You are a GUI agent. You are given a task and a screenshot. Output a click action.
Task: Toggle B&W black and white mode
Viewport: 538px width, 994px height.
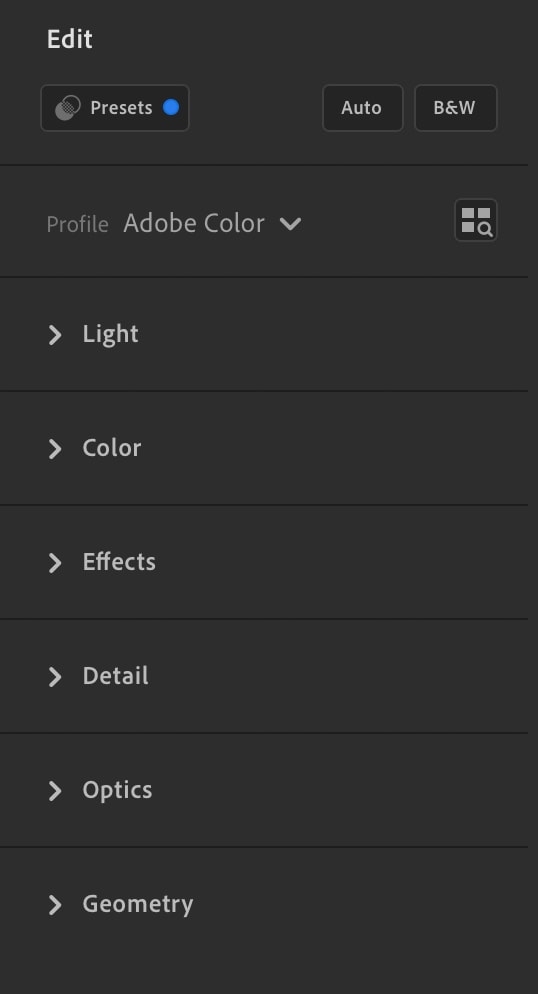click(456, 108)
